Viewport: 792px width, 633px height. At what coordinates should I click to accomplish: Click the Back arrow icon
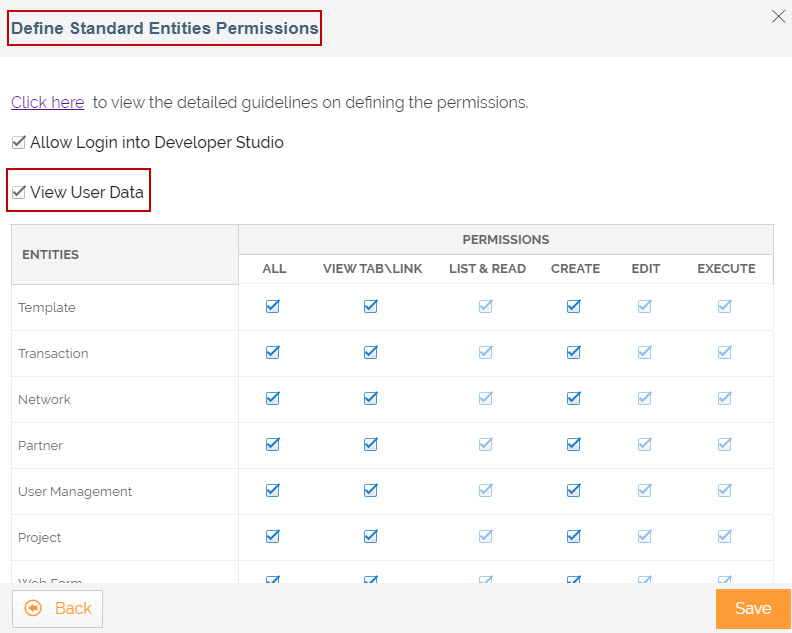tap(33, 608)
